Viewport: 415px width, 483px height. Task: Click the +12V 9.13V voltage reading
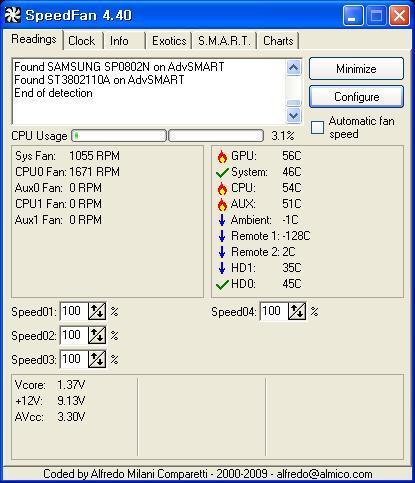click(x=50, y=401)
